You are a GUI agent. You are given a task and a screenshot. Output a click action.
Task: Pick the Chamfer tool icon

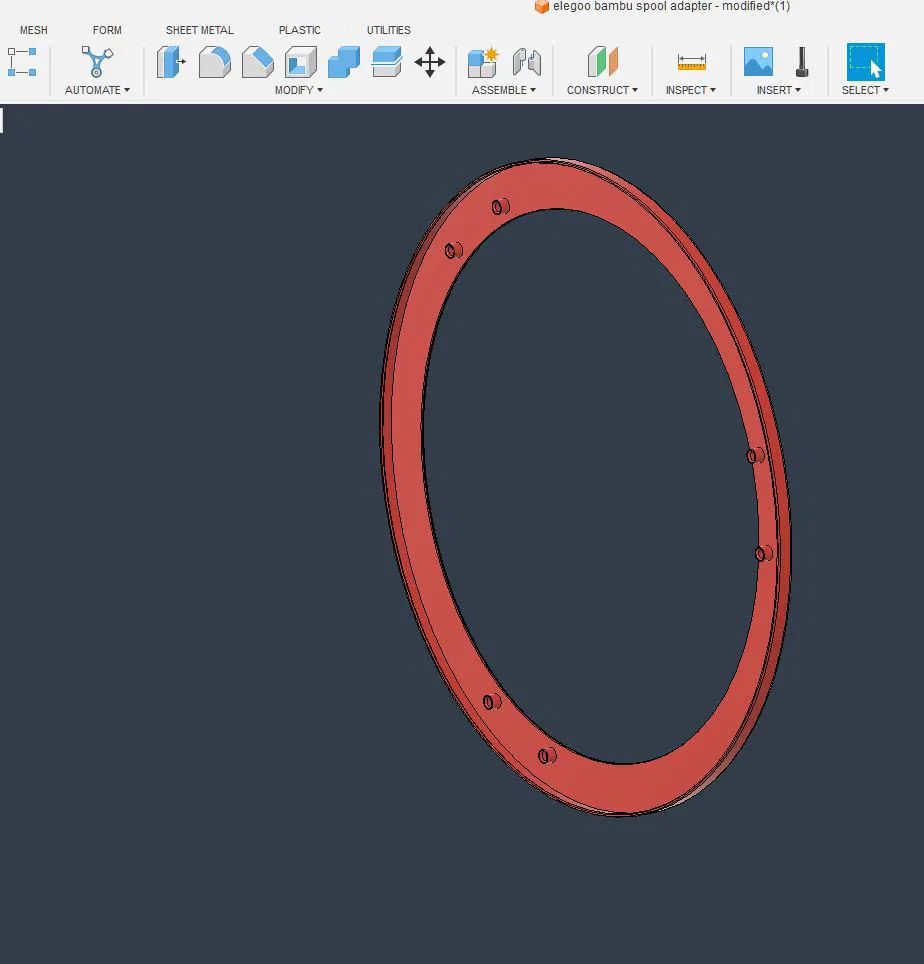tap(258, 62)
